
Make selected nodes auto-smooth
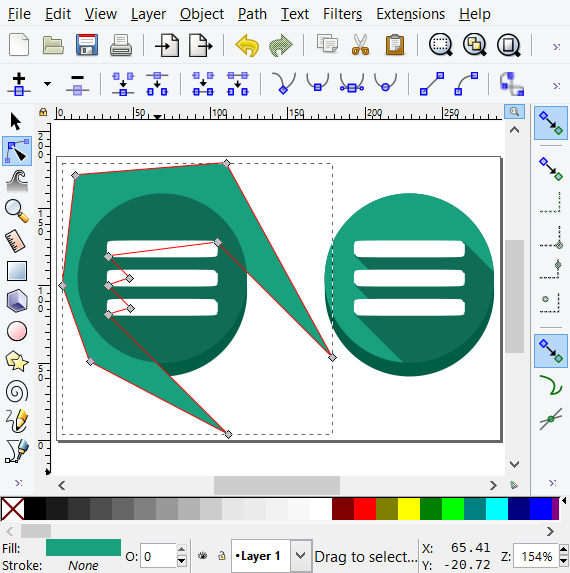[x=385, y=82]
